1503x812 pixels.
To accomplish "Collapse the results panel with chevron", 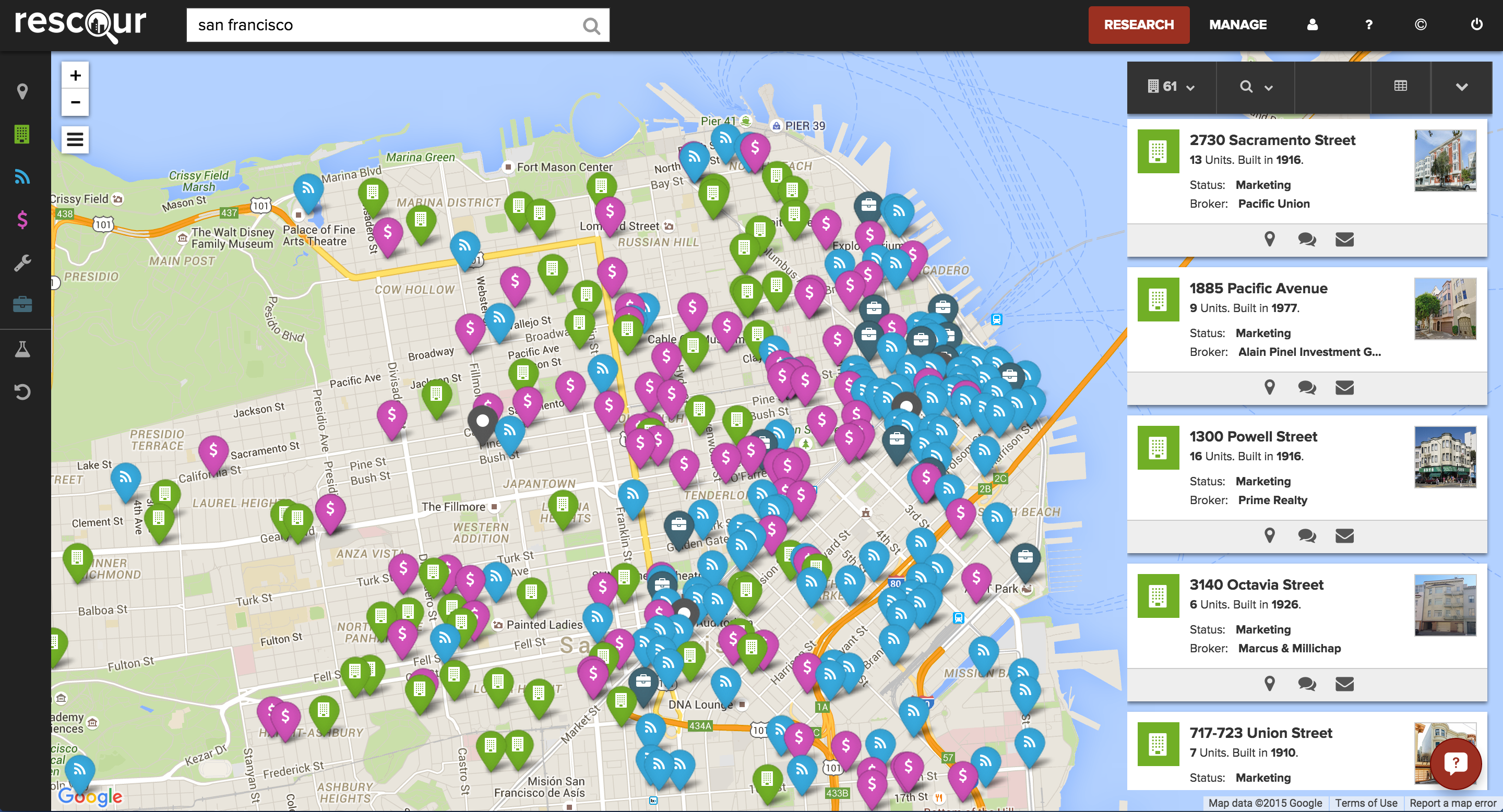I will (1461, 87).
